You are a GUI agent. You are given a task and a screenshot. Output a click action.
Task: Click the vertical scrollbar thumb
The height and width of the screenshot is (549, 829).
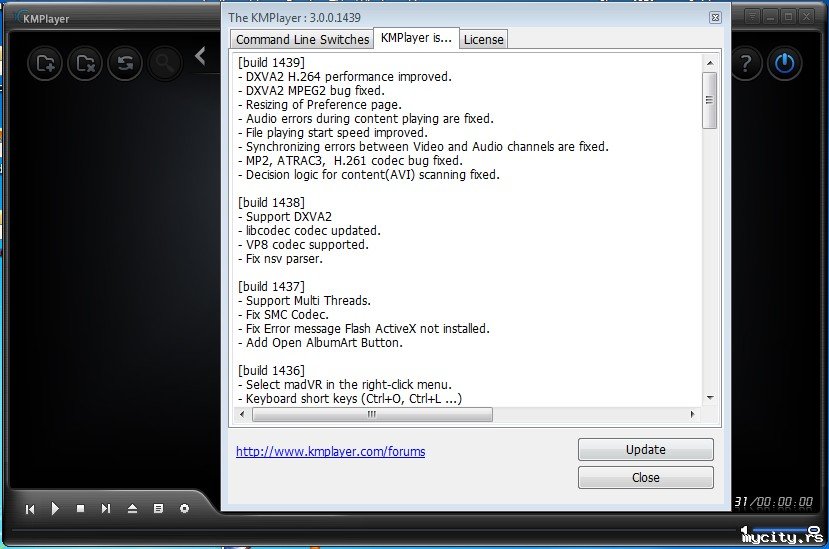tap(710, 100)
